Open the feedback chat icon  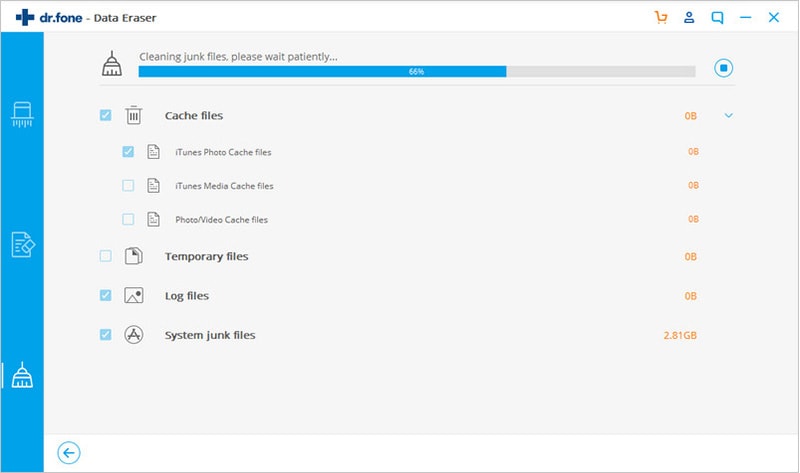[x=717, y=18]
